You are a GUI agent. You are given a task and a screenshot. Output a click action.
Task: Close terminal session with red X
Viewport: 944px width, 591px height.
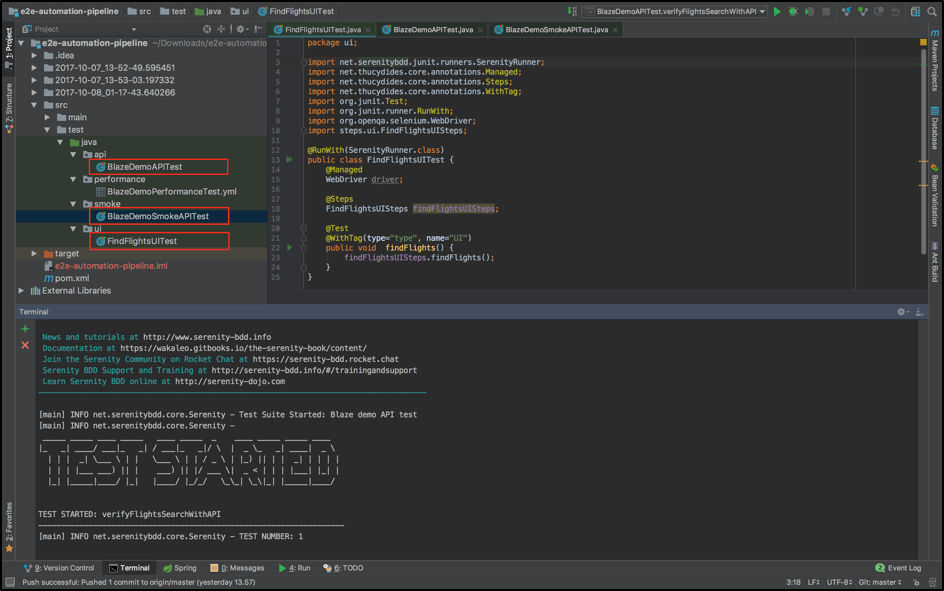(x=25, y=345)
